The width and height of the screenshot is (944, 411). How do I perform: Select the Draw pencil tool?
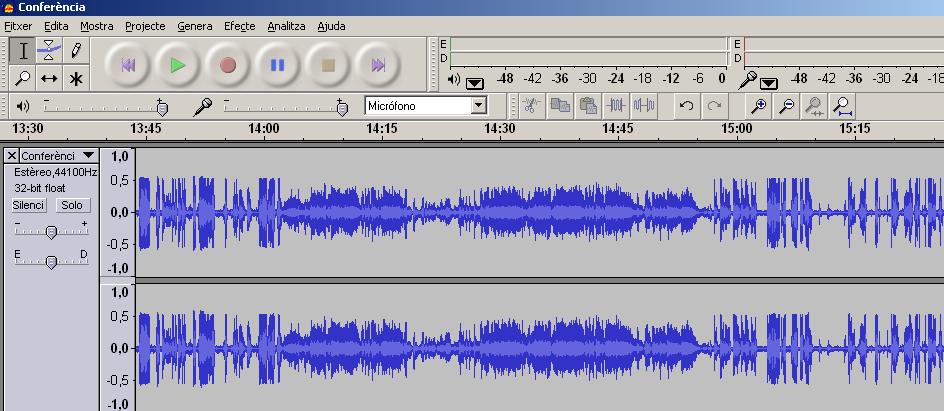75,50
